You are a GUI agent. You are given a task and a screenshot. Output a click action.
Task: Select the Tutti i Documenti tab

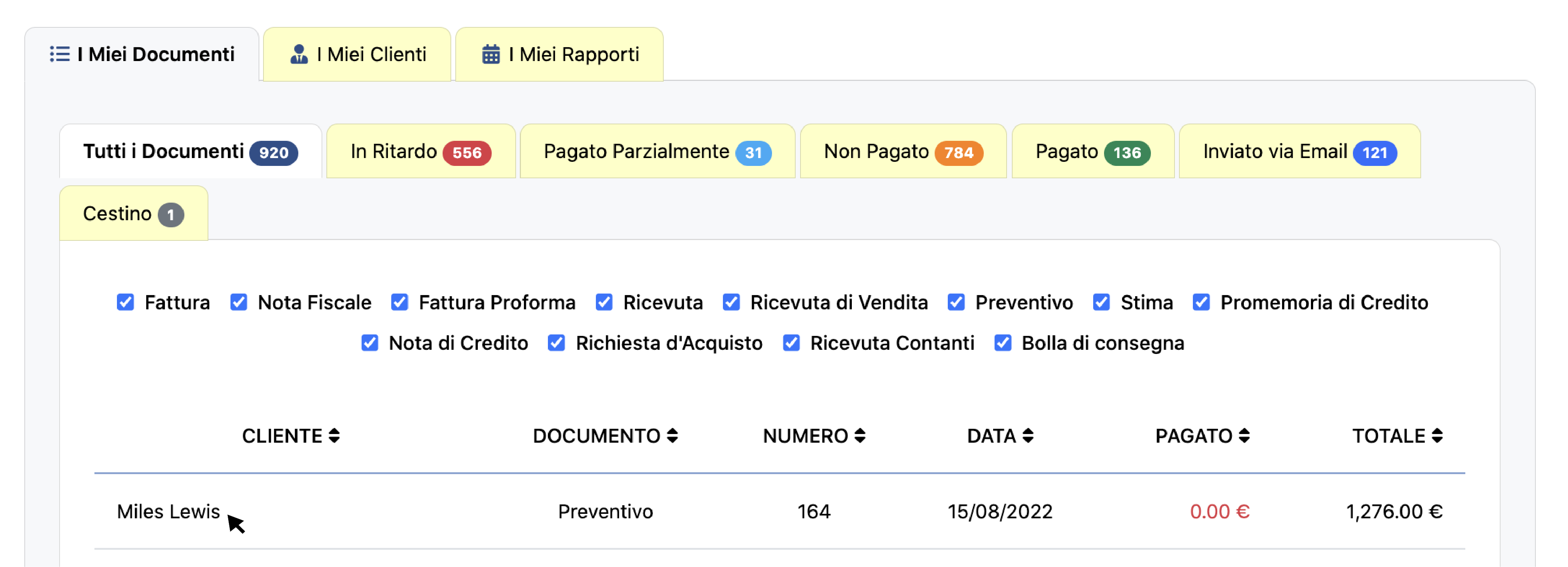click(190, 151)
